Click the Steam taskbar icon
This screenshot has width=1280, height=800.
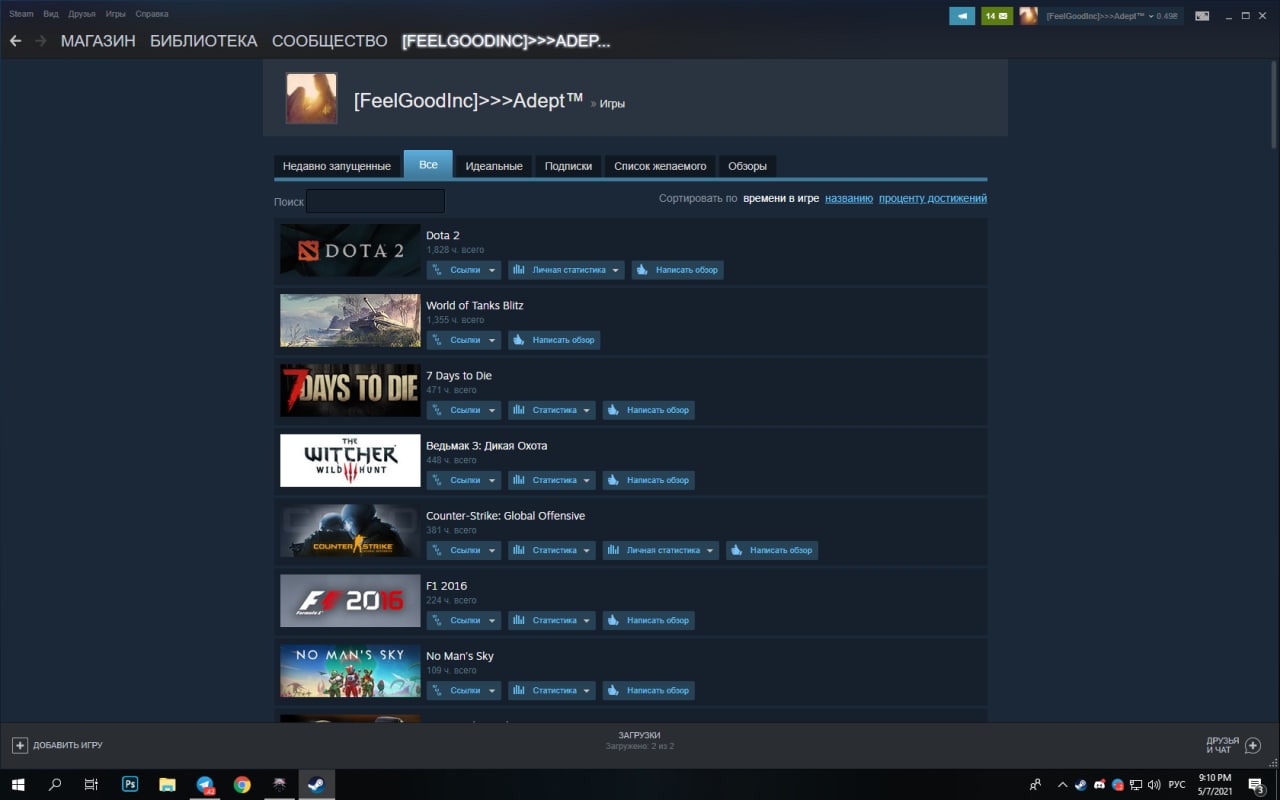click(x=315, y=785)
